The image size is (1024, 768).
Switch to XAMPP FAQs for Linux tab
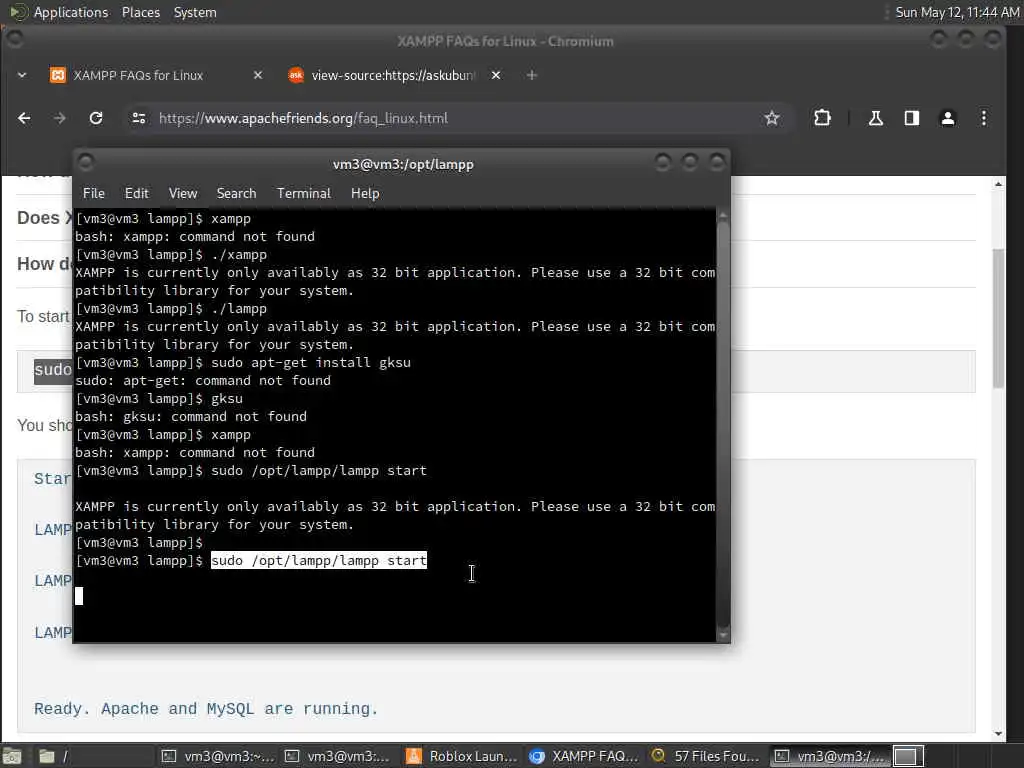tap(155, 75)
